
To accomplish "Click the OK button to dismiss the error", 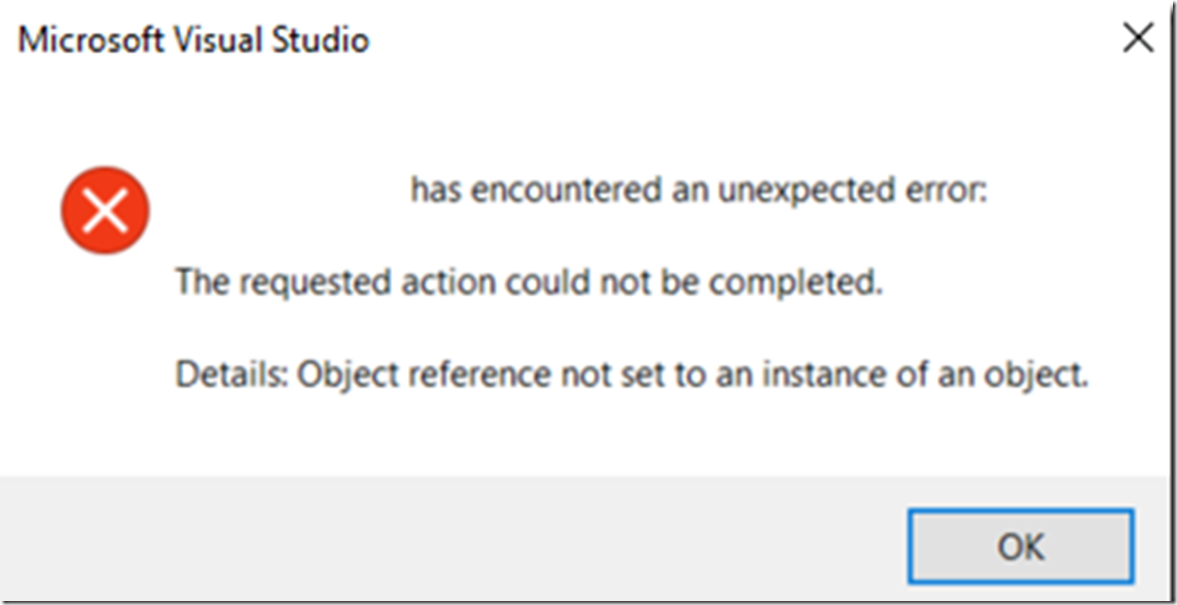I will [1021, 546].
